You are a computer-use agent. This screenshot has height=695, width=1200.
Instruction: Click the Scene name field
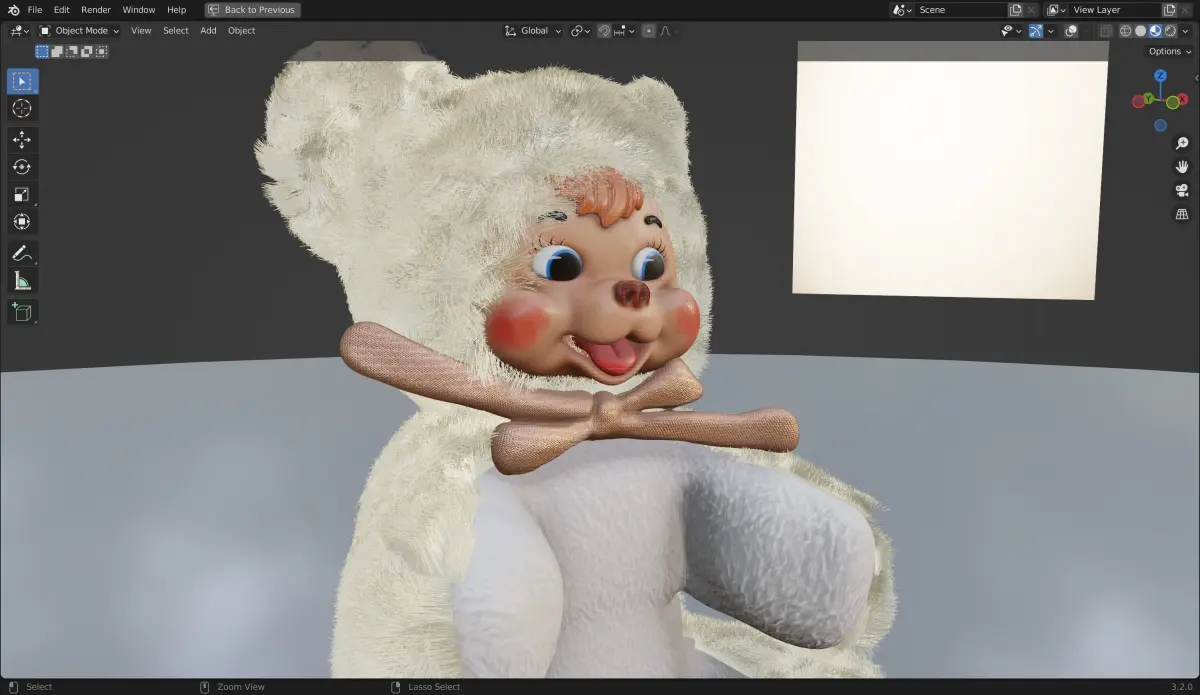[x=961, y=10]
